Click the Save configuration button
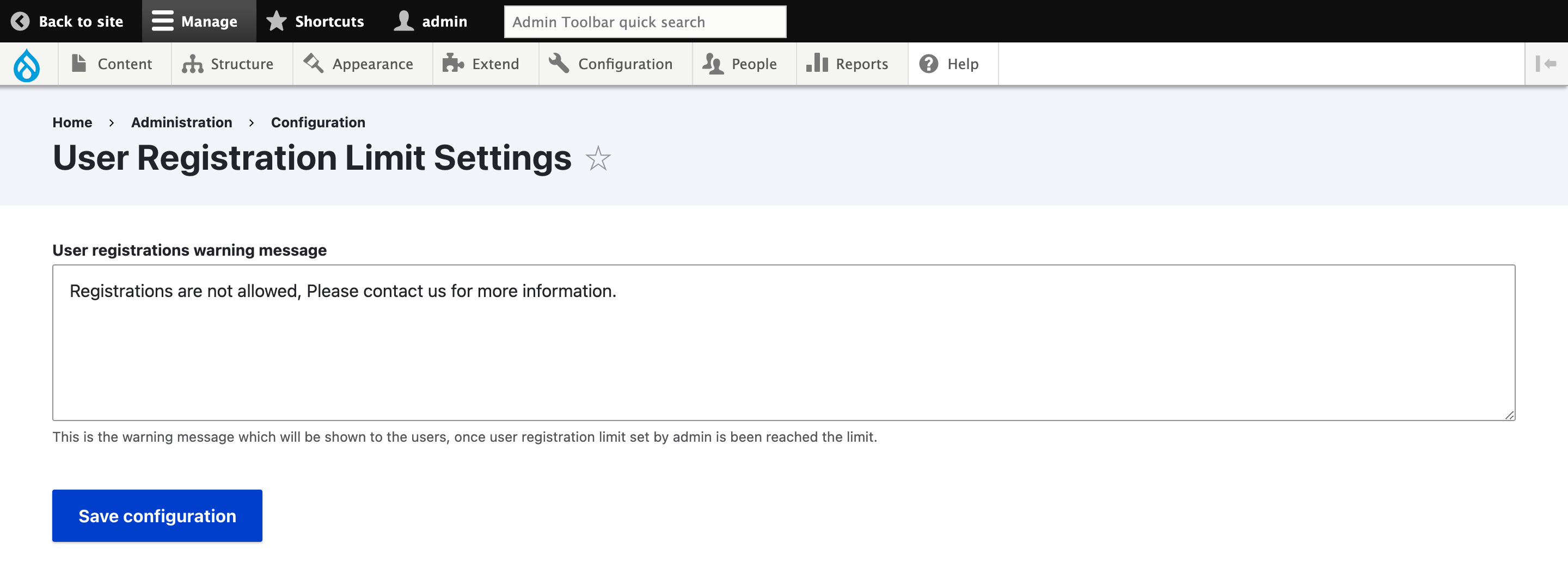Image resolution: width=1568 pixels, height=581 pixels. point(156,515)
